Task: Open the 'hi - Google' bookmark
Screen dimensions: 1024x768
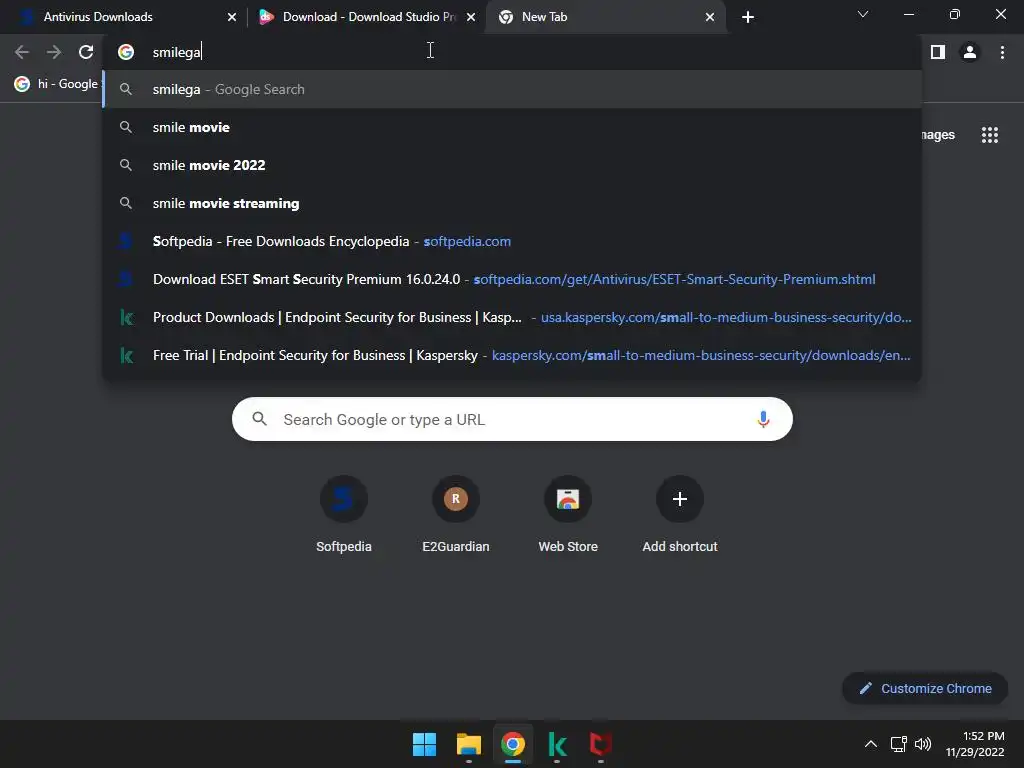Action: click(56, 84)
